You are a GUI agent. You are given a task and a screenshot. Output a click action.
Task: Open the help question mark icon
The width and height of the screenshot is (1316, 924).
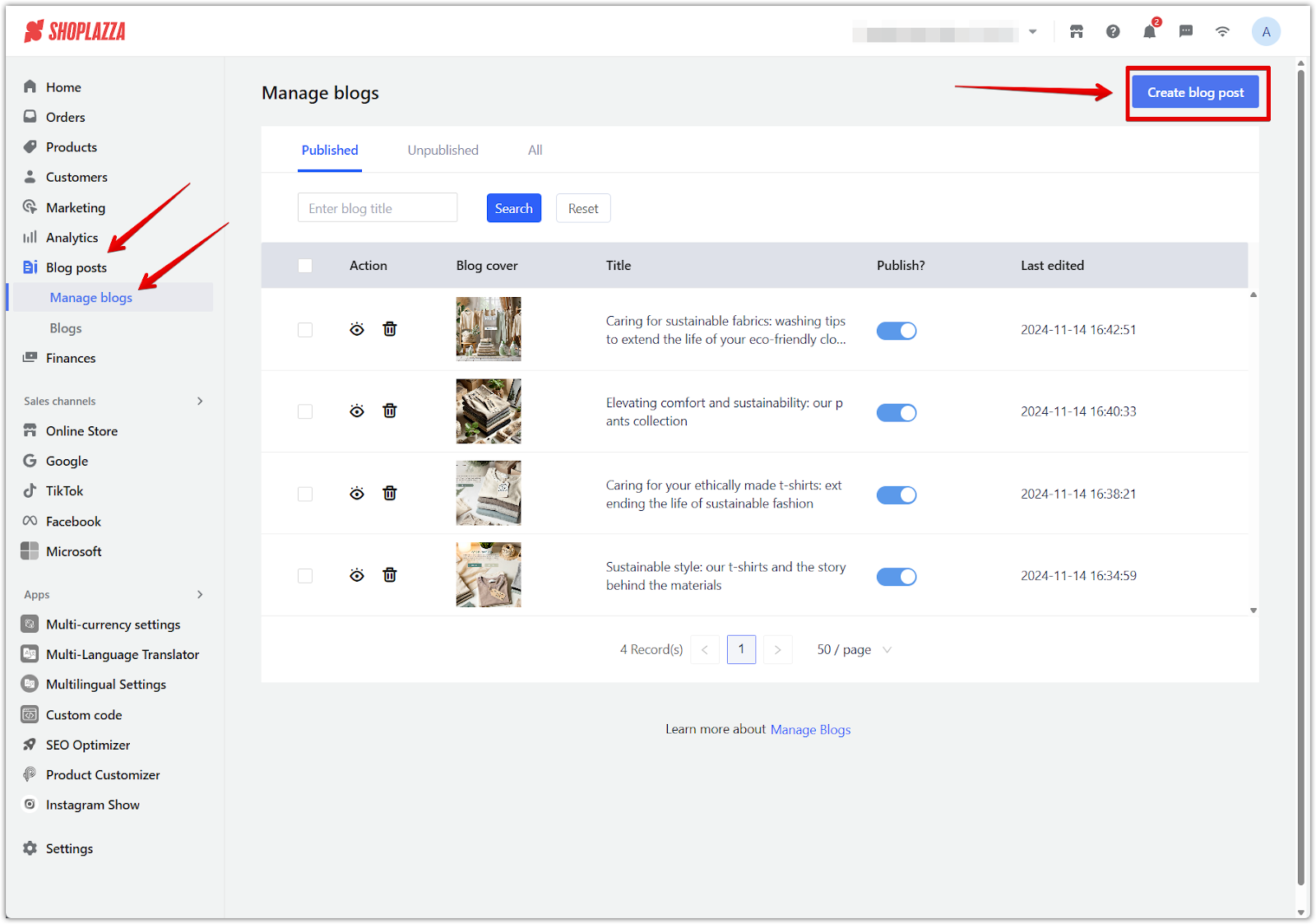coord(1113,31)
